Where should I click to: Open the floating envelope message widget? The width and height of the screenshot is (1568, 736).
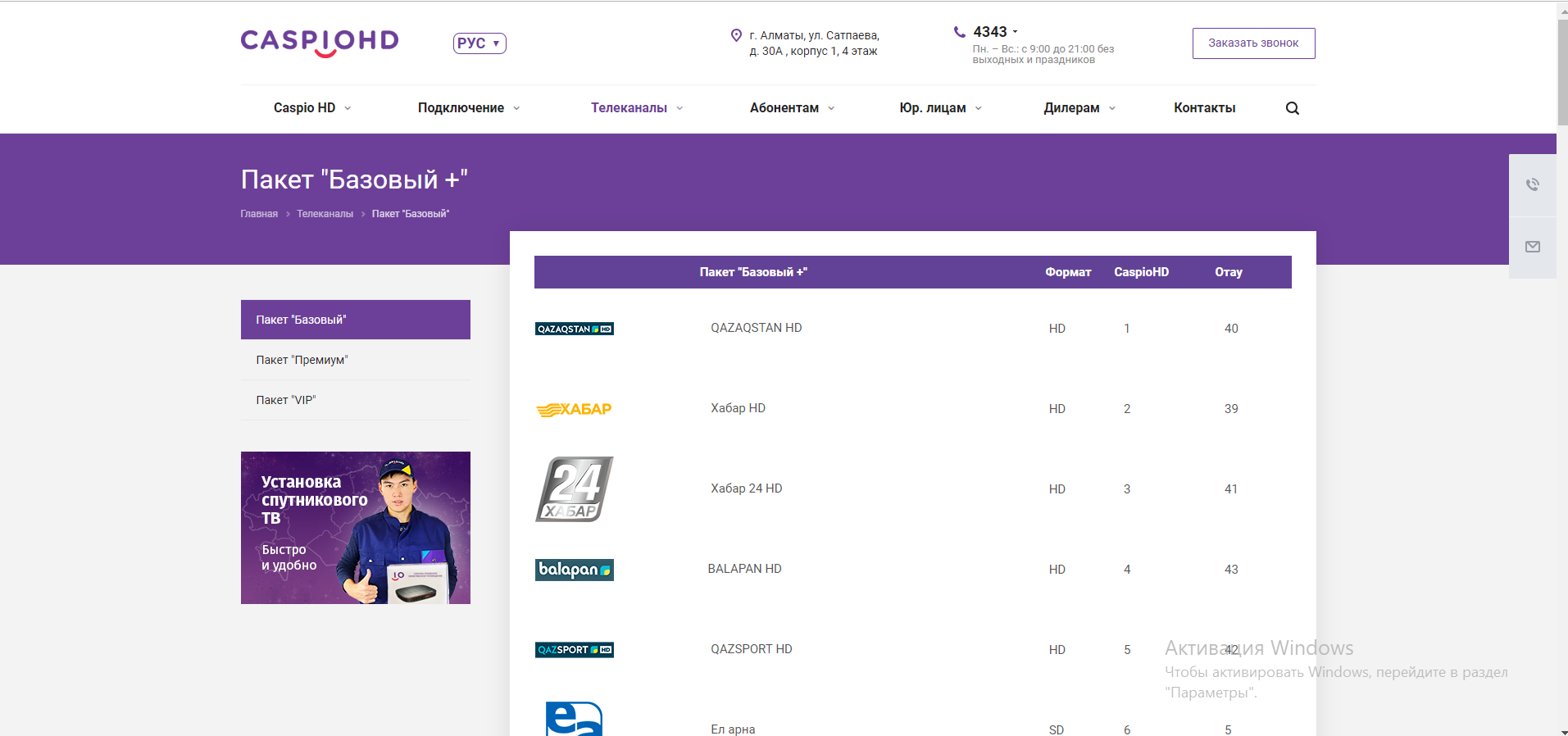[1533, 247]
